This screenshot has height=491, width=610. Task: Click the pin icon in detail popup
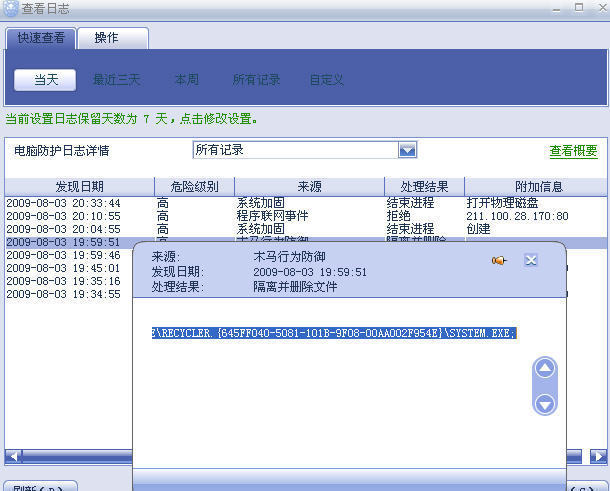point(499,260)
